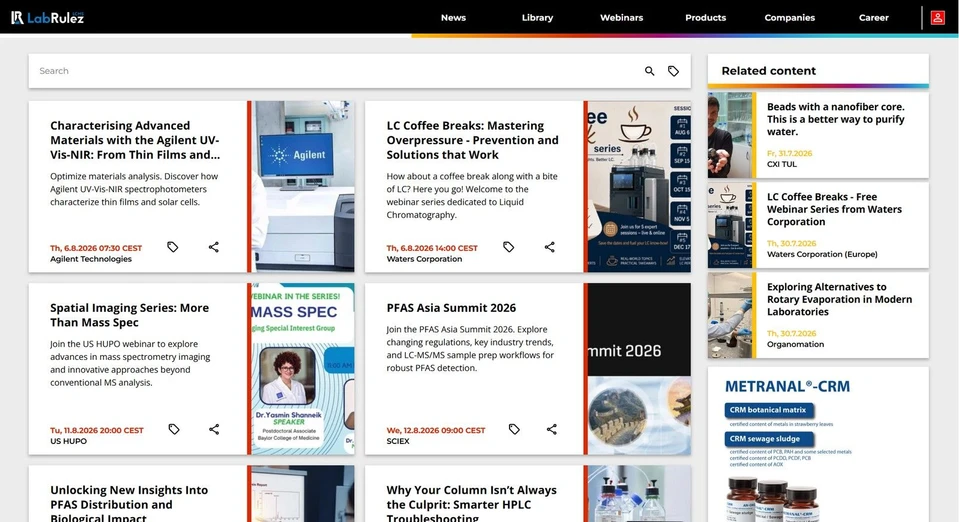
Task: Share the LC Coffee Breaks webinar
Action: tap(550, 247)
